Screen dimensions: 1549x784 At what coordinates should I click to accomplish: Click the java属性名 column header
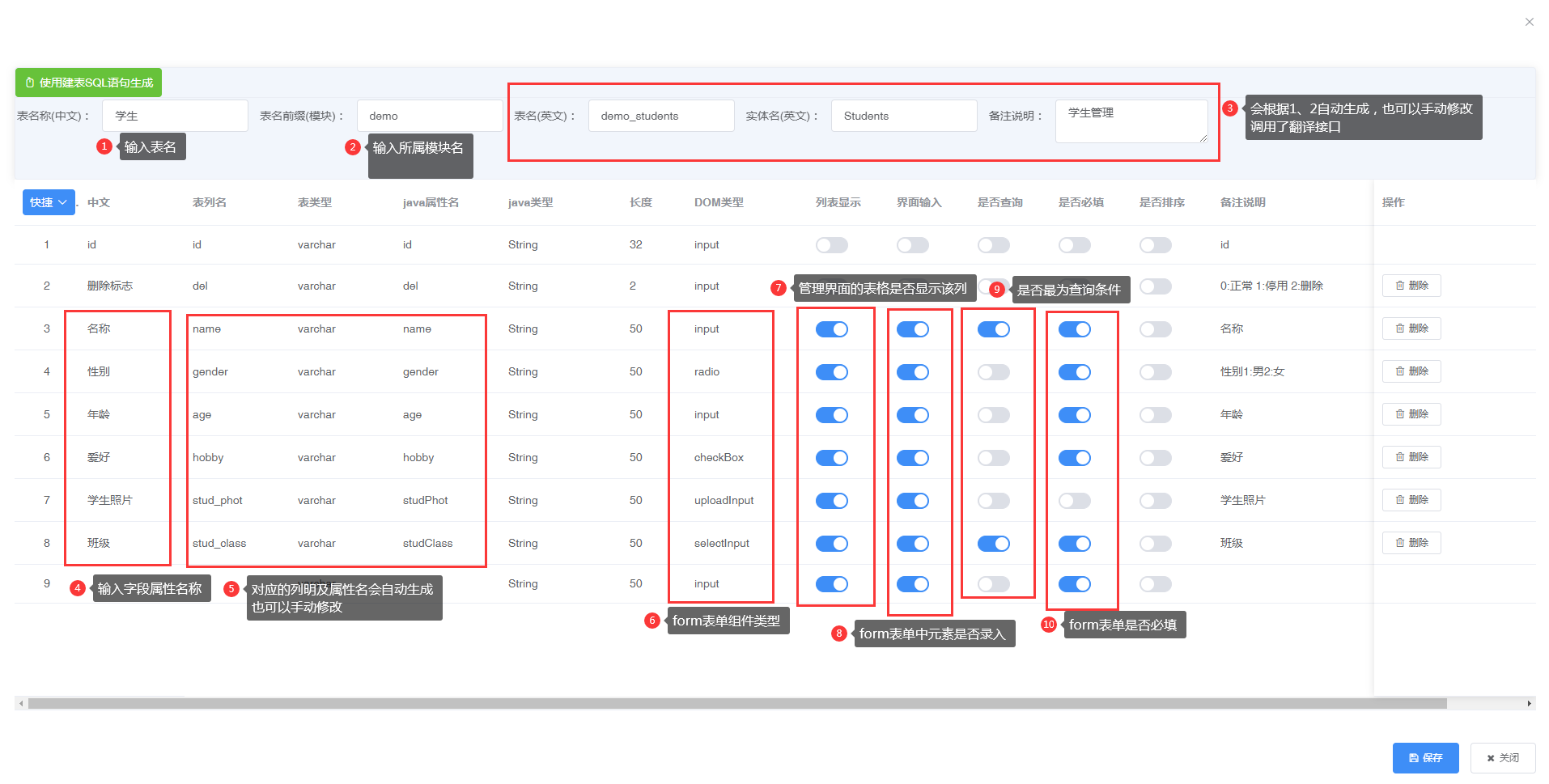tap(431, 202)
